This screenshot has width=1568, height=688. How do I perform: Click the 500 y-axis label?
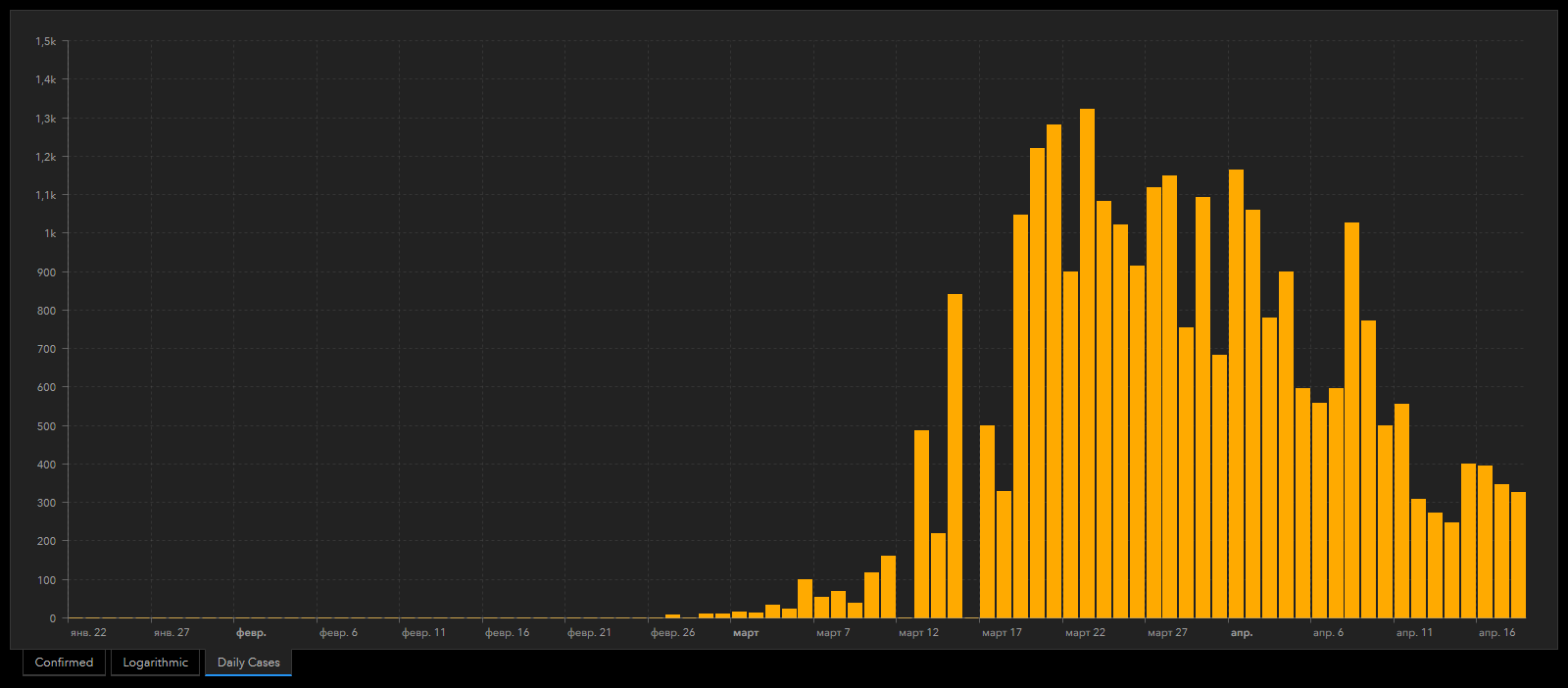tap(46, 426)
